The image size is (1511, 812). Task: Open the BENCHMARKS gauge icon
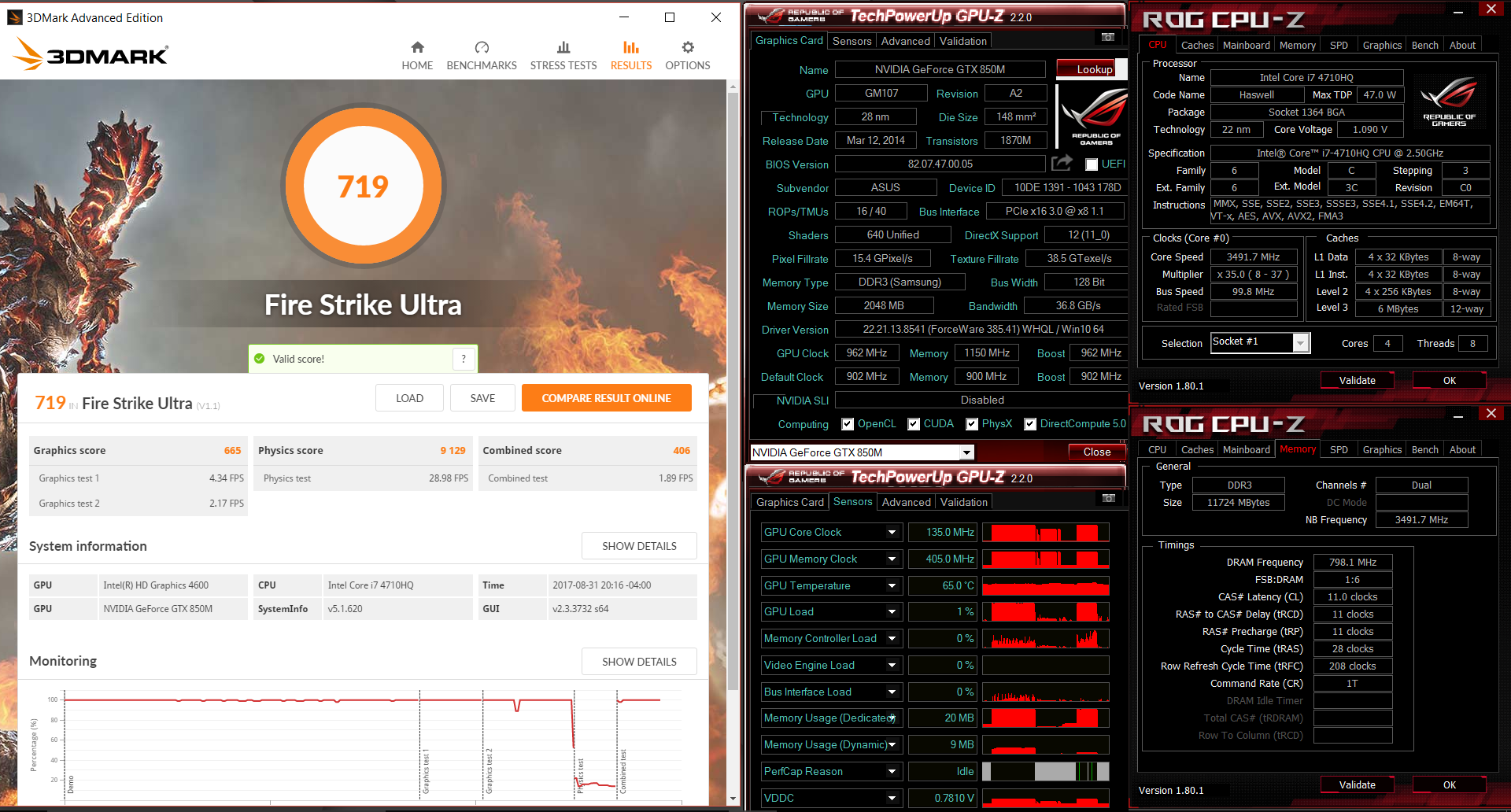(x=482, y=47)
